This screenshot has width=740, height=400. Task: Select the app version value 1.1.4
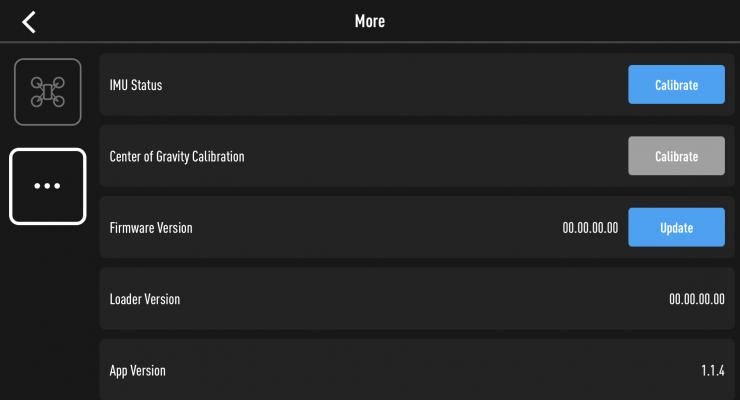[x=713, y=371]
